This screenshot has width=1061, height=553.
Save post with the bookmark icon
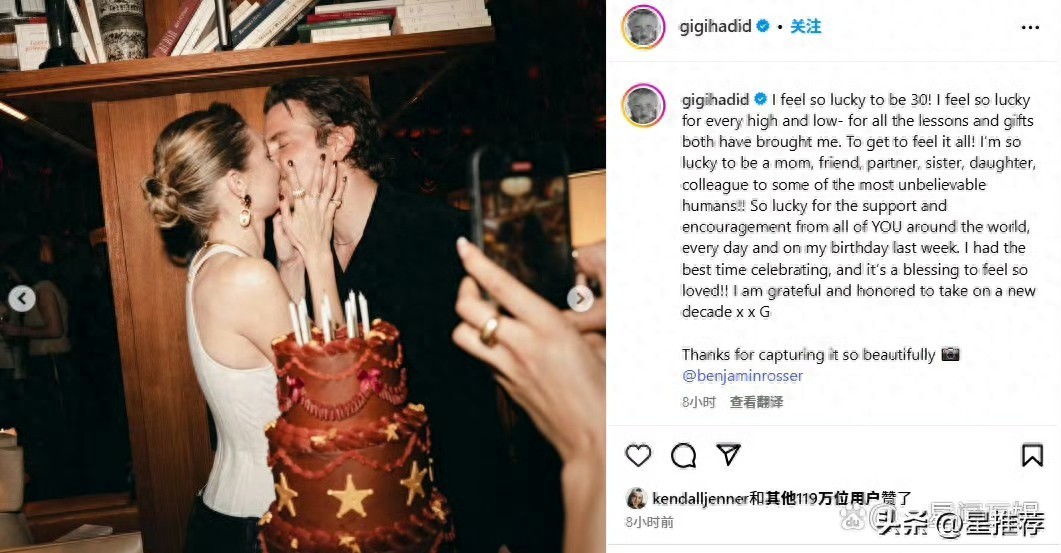tap(1032, 456)
